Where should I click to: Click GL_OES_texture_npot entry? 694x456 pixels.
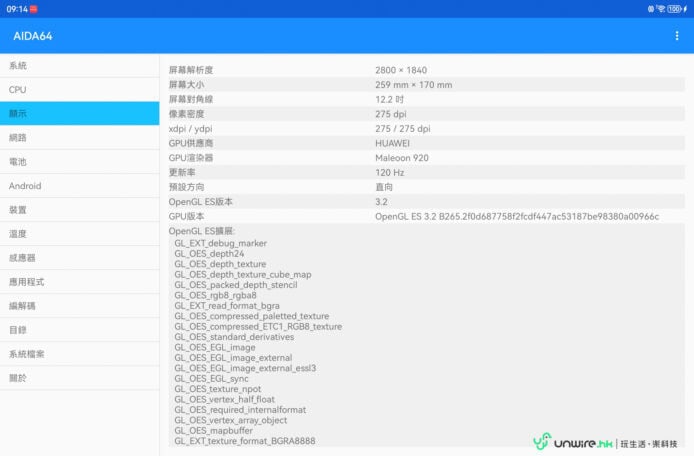218,389
